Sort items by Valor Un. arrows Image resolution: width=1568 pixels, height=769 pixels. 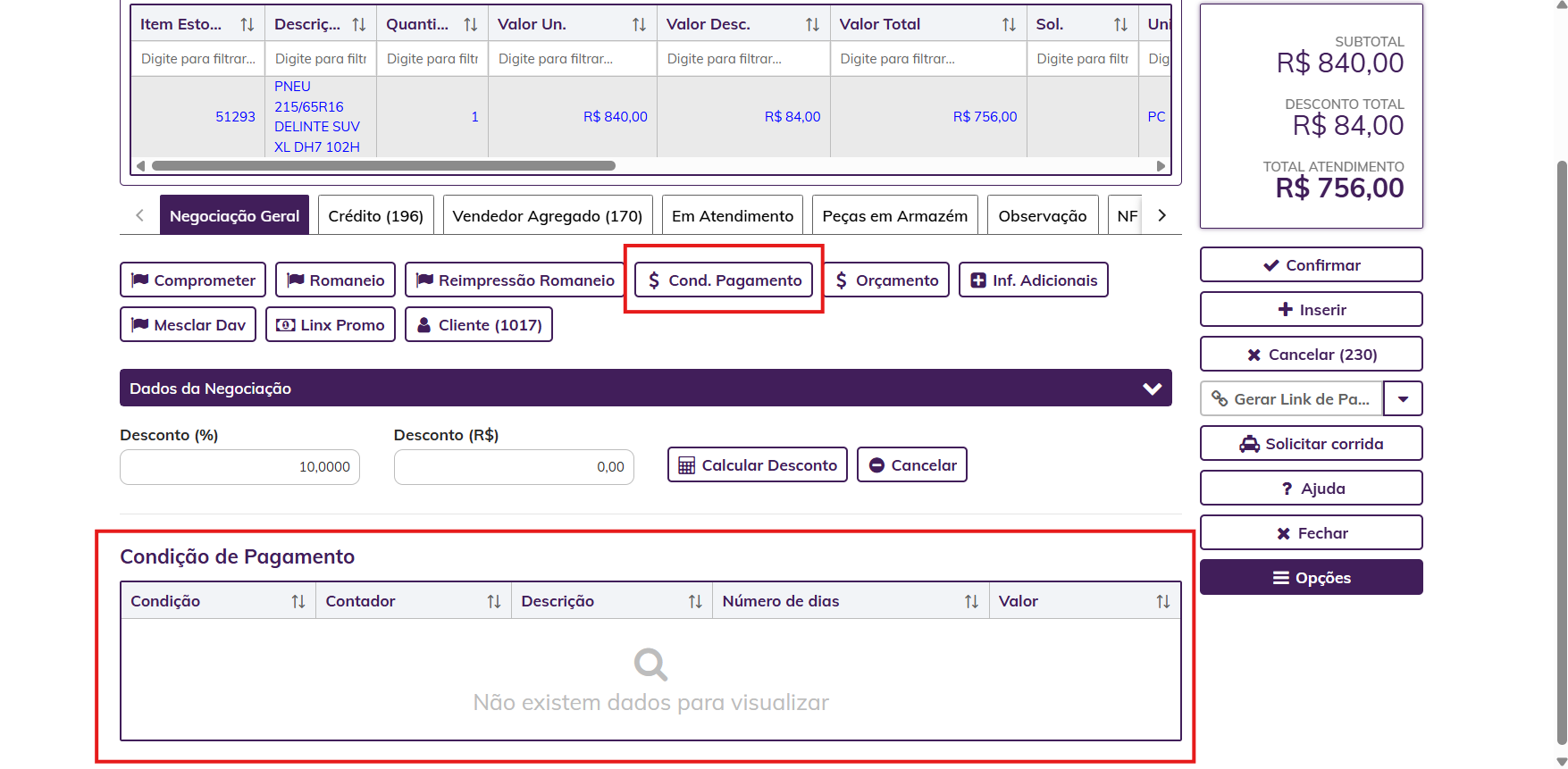[640, 25]
